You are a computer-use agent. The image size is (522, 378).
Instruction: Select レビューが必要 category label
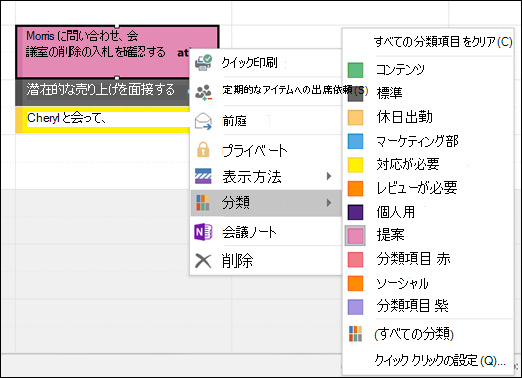(x=417, y=188)
